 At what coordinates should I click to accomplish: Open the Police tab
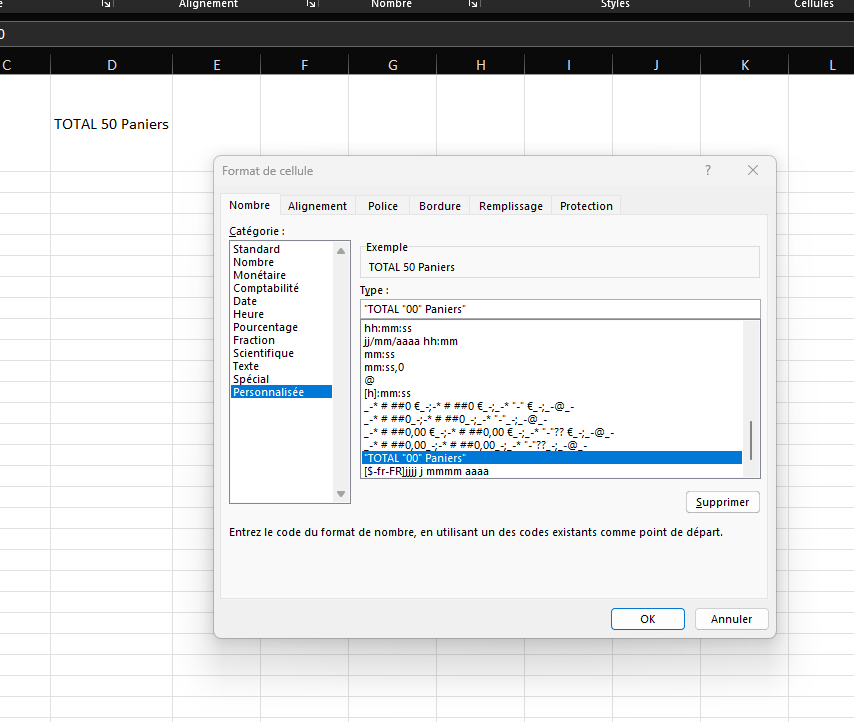coord(382,206)
